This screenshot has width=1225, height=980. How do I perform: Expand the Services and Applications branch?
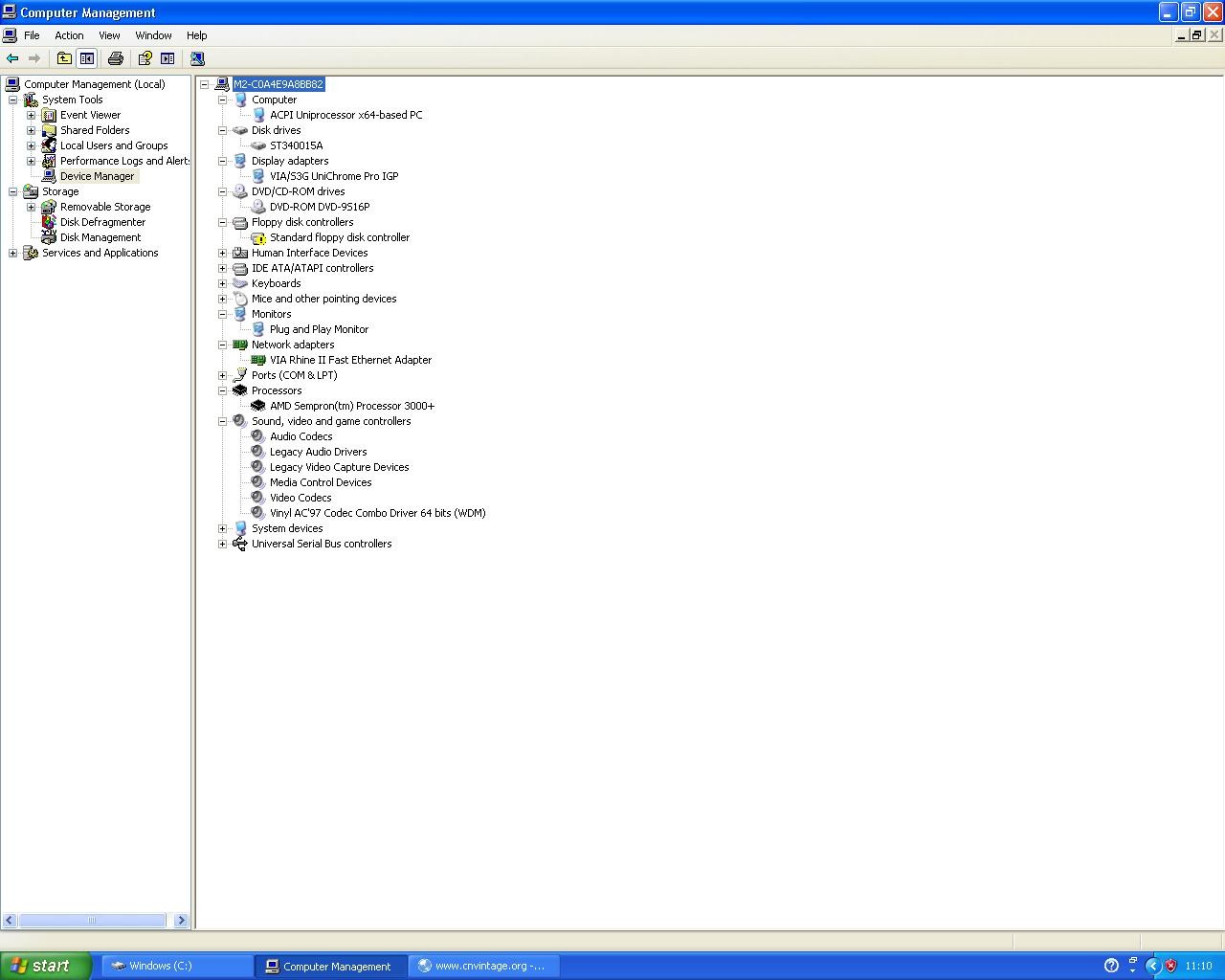13,253
